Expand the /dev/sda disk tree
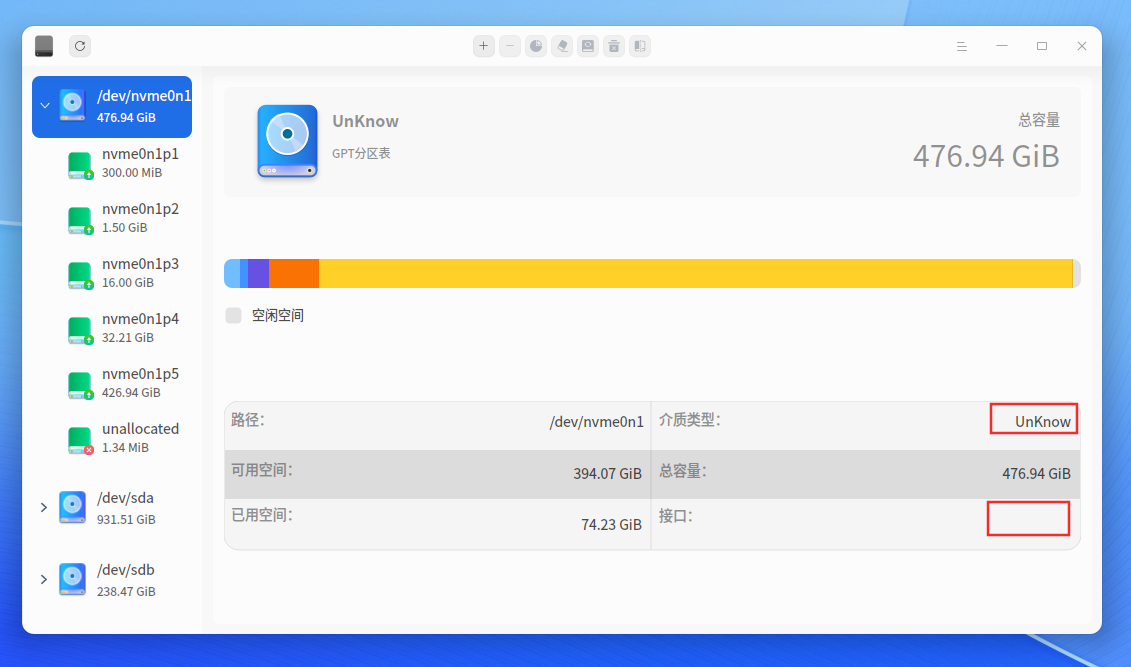This screenshot has width=1131, height=667. (44, 508)
